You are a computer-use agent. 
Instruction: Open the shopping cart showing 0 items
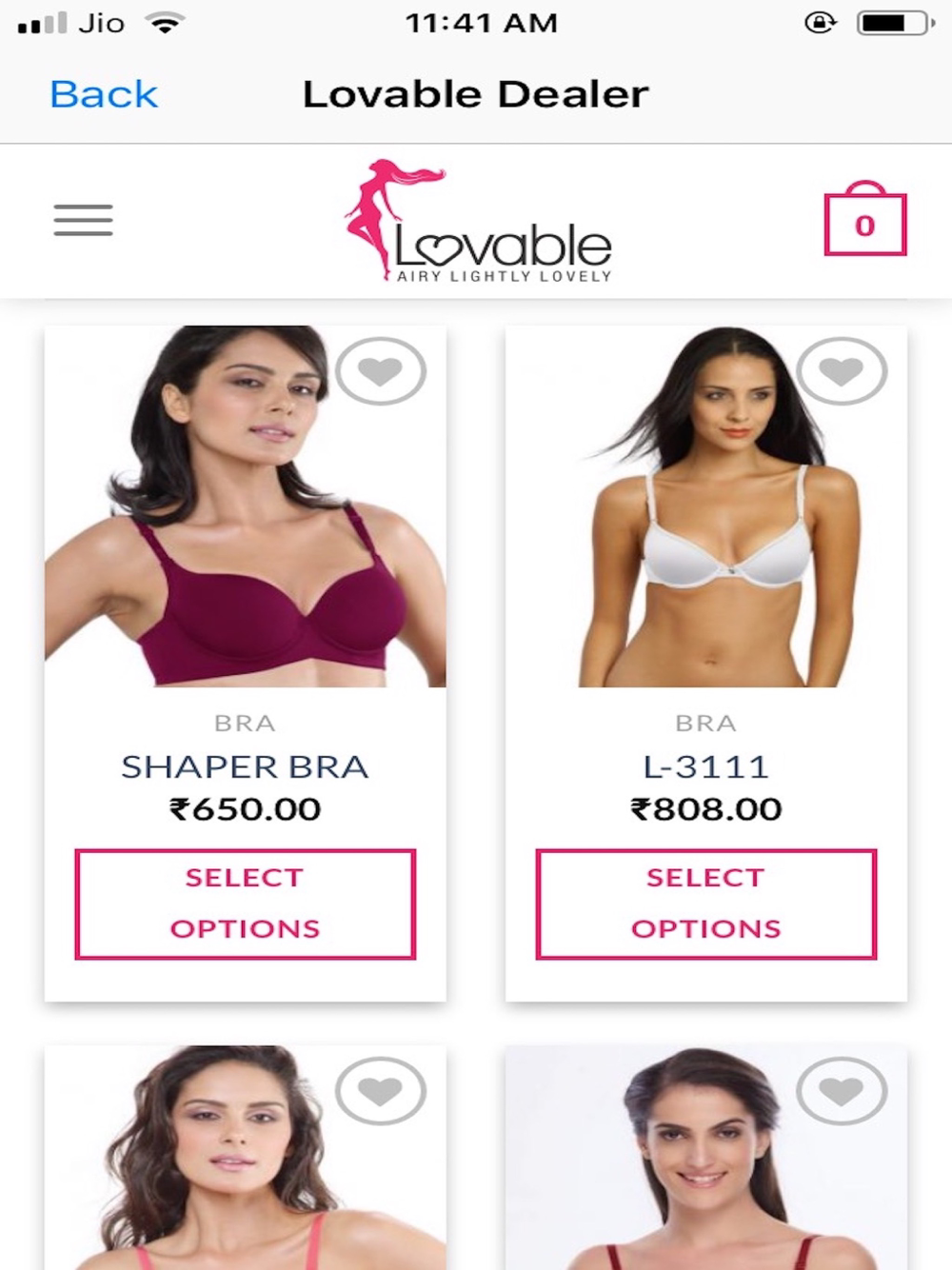tap(865, 218)
